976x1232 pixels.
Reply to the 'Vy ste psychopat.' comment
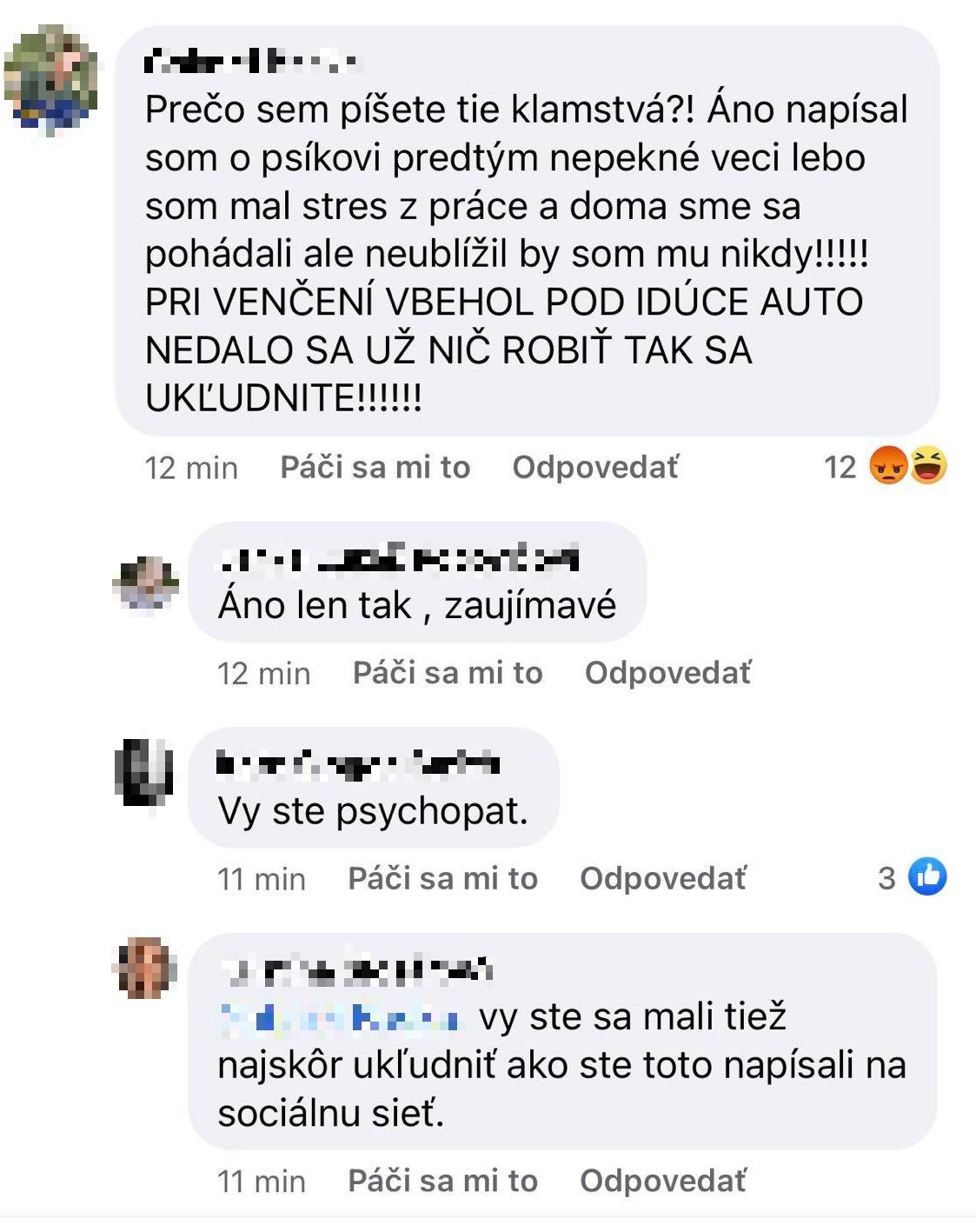[663, 878]
